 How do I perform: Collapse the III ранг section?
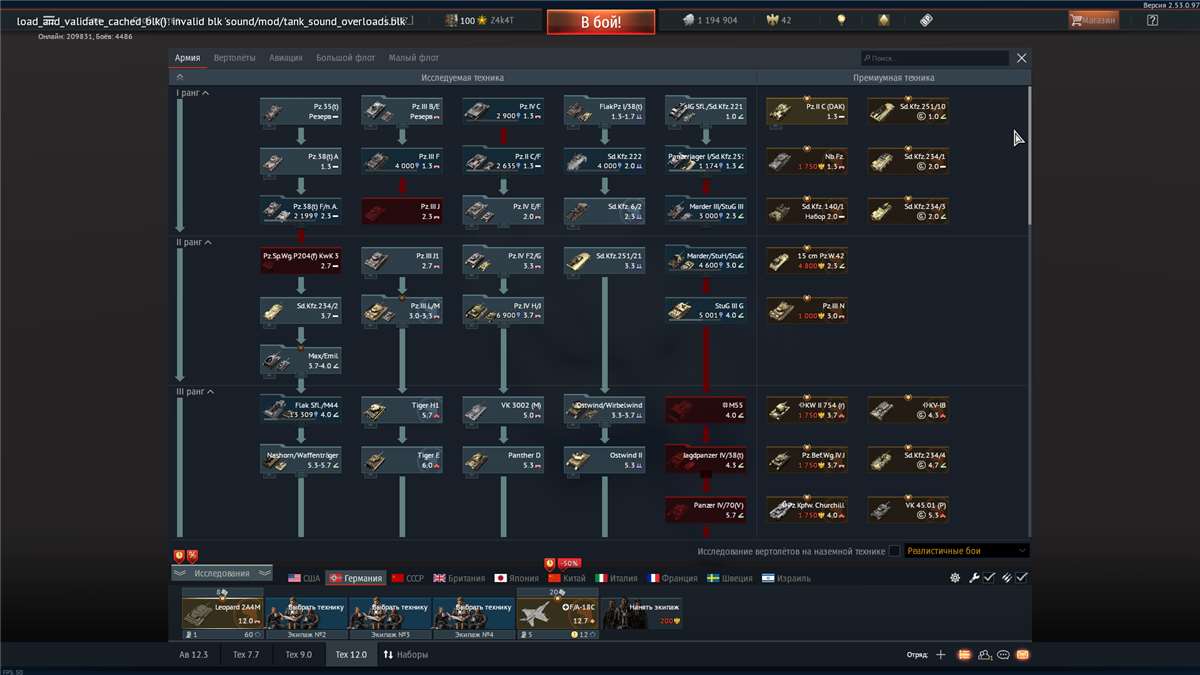click(199, 390)
